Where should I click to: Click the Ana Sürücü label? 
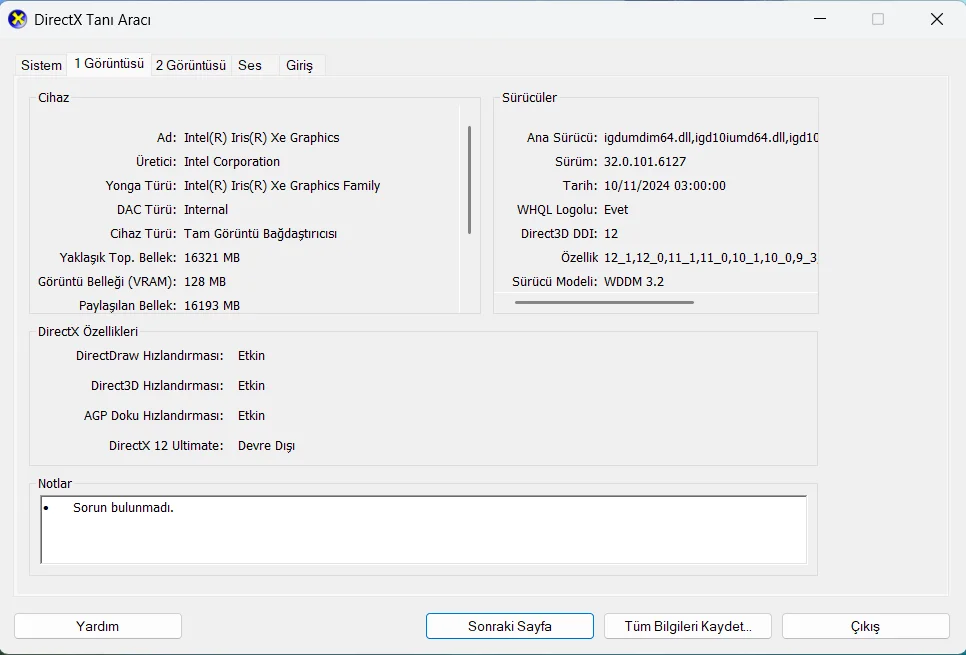pyautogui.click(x=562, y=137)
